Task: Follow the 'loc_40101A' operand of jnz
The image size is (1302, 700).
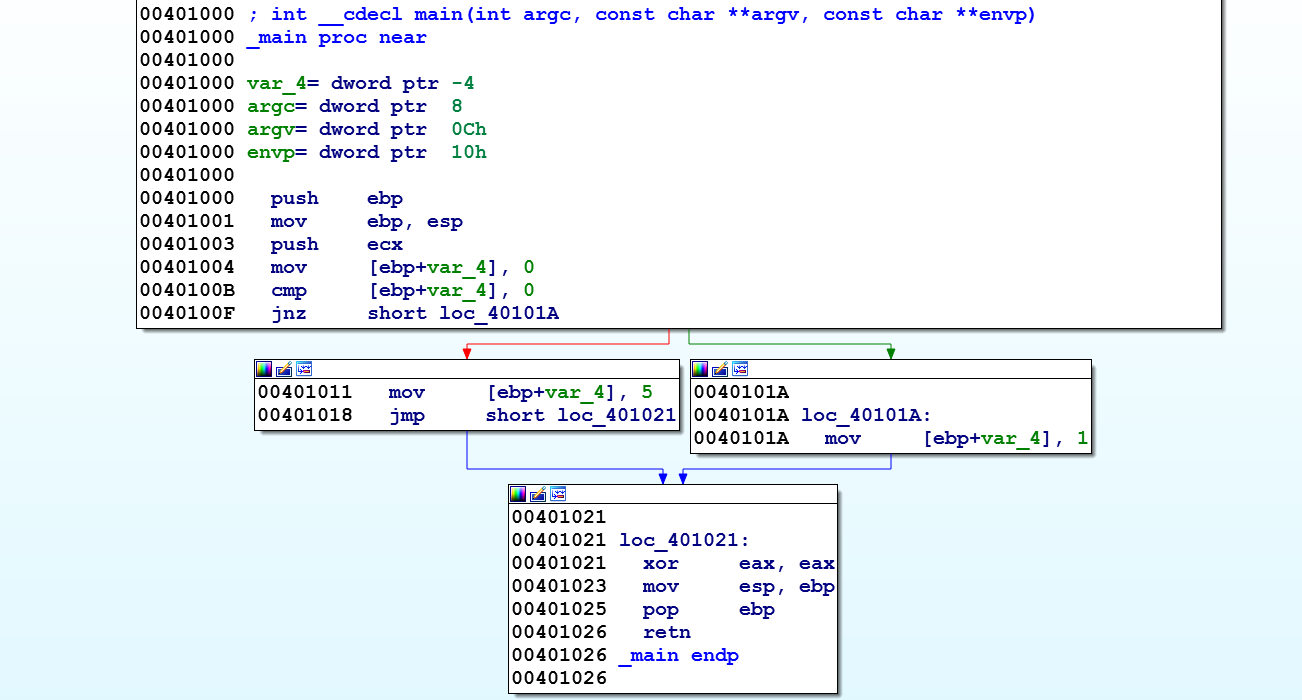Action: 499,314
